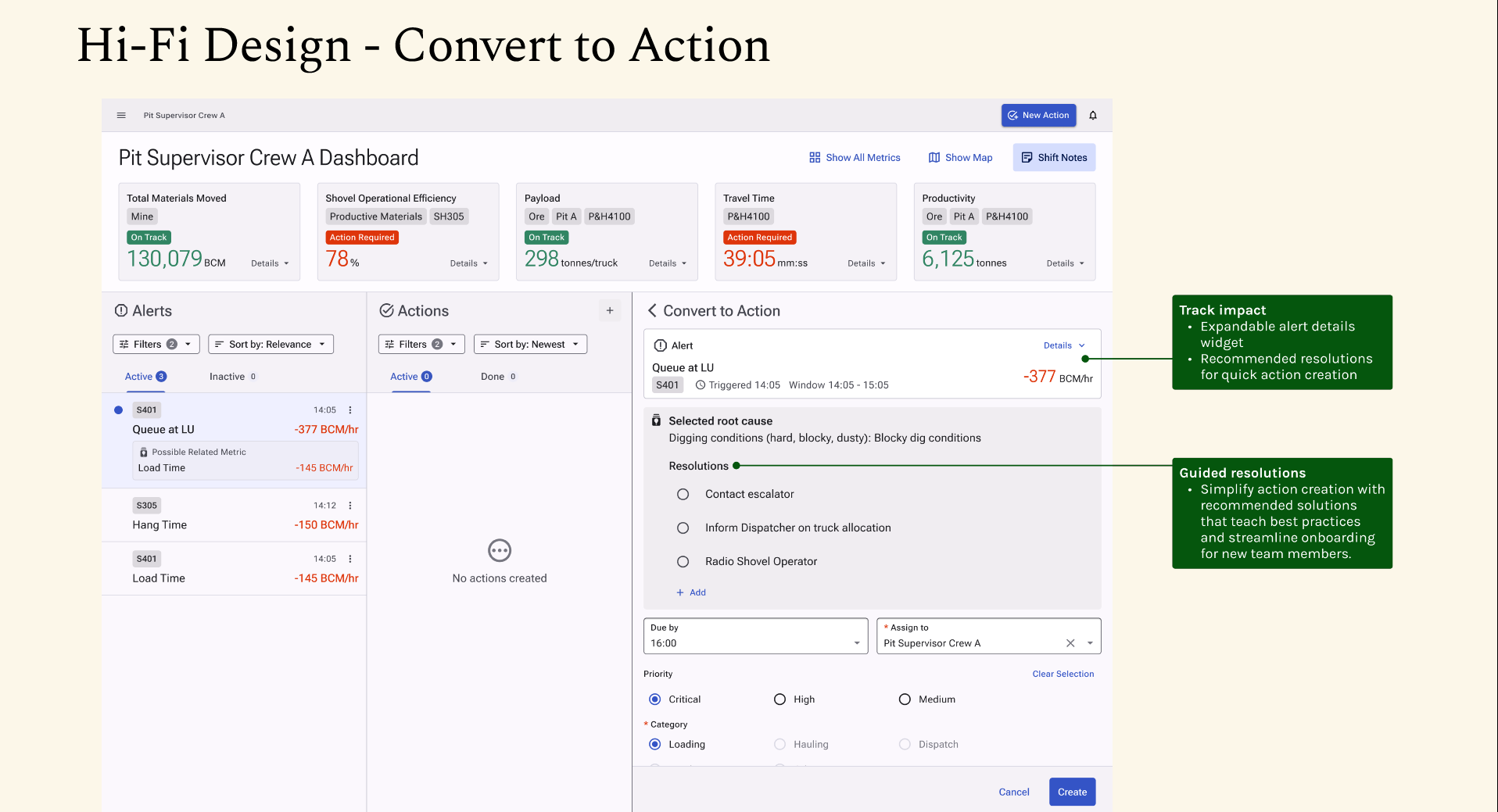Image resolution: width=1498 pixels, height=812 pixels.
Task: Click the Pit A tag on Payload card
Action: [x=566, y=216]
